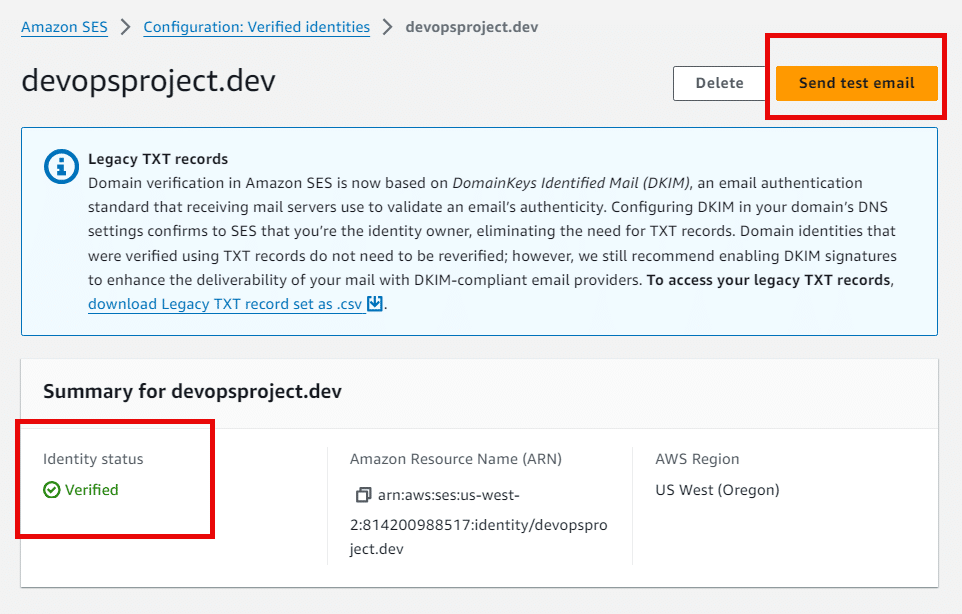Click "To access your legacy TXT records" bold text
This screenshot has width=962, height=614.
(x=769, y=280)
